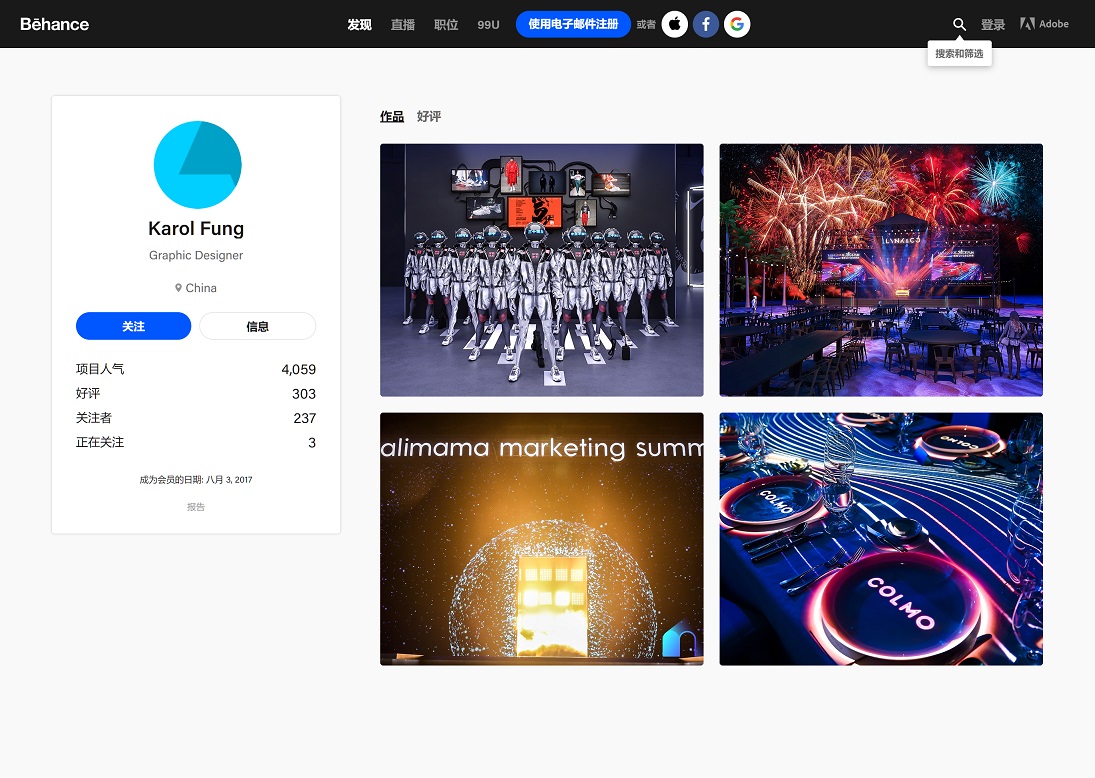This screenshot has width=1095, height=778.
Task: Click the 登录 link
Action: 993,24
